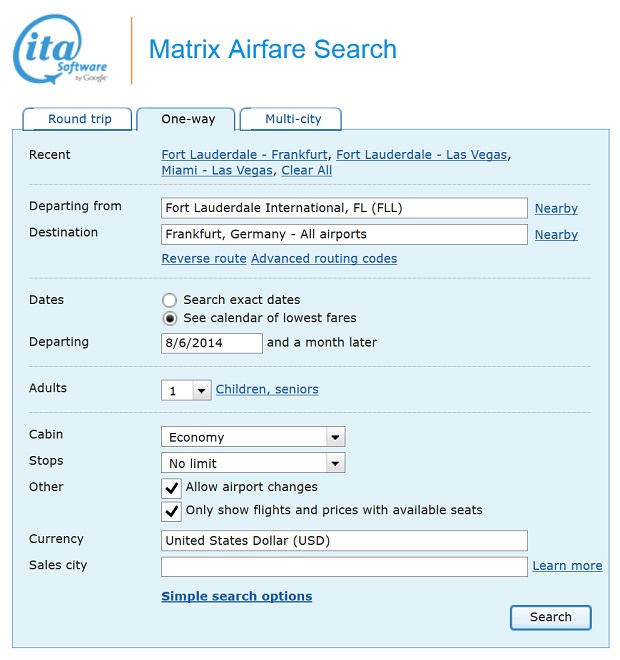Open recent search Miami - Las Vegas

click(217, 170)
